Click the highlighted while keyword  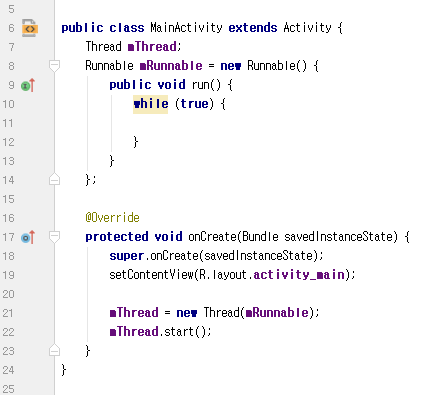pyautogui.click(x=151, y=104)
